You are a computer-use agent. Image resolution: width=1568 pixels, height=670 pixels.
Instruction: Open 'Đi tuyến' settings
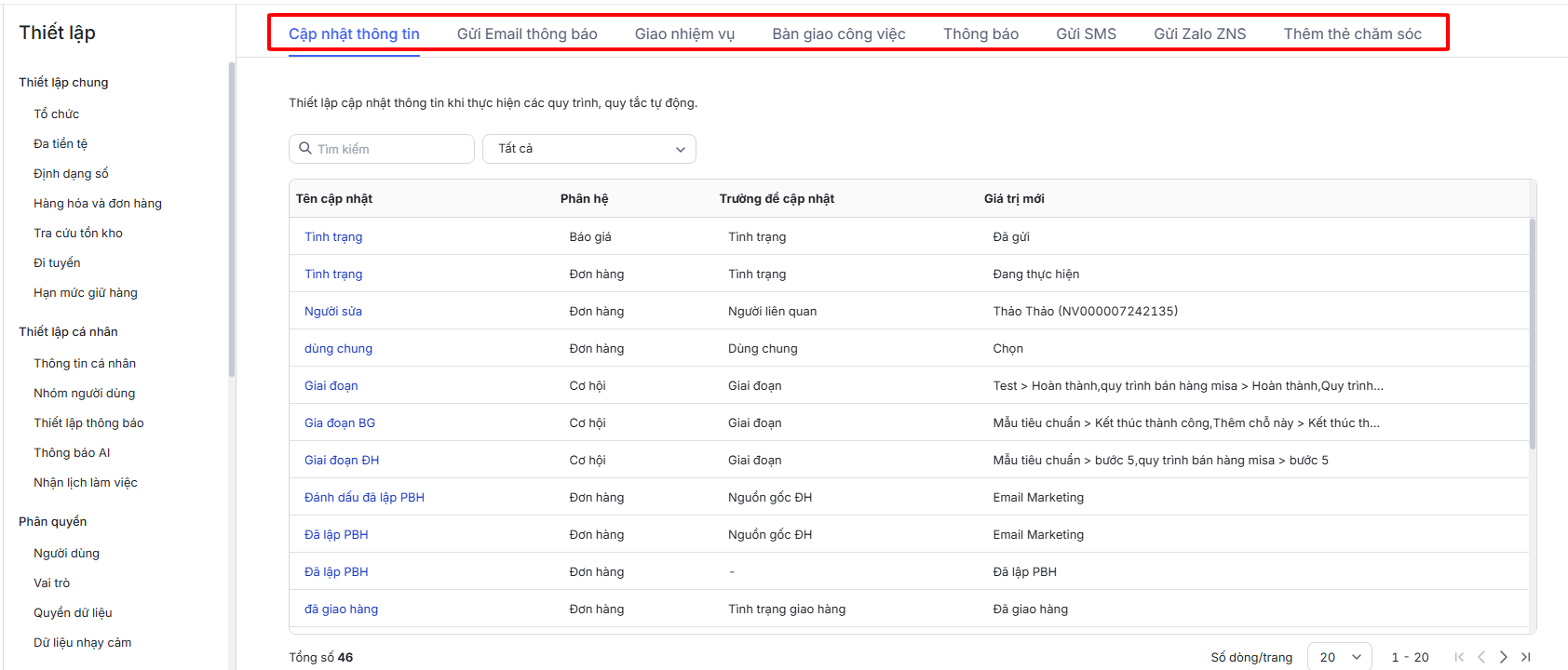click(x=57, y=262)
